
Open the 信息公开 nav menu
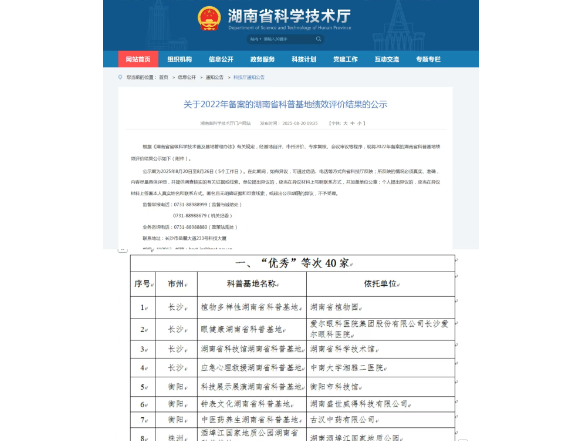221,59
